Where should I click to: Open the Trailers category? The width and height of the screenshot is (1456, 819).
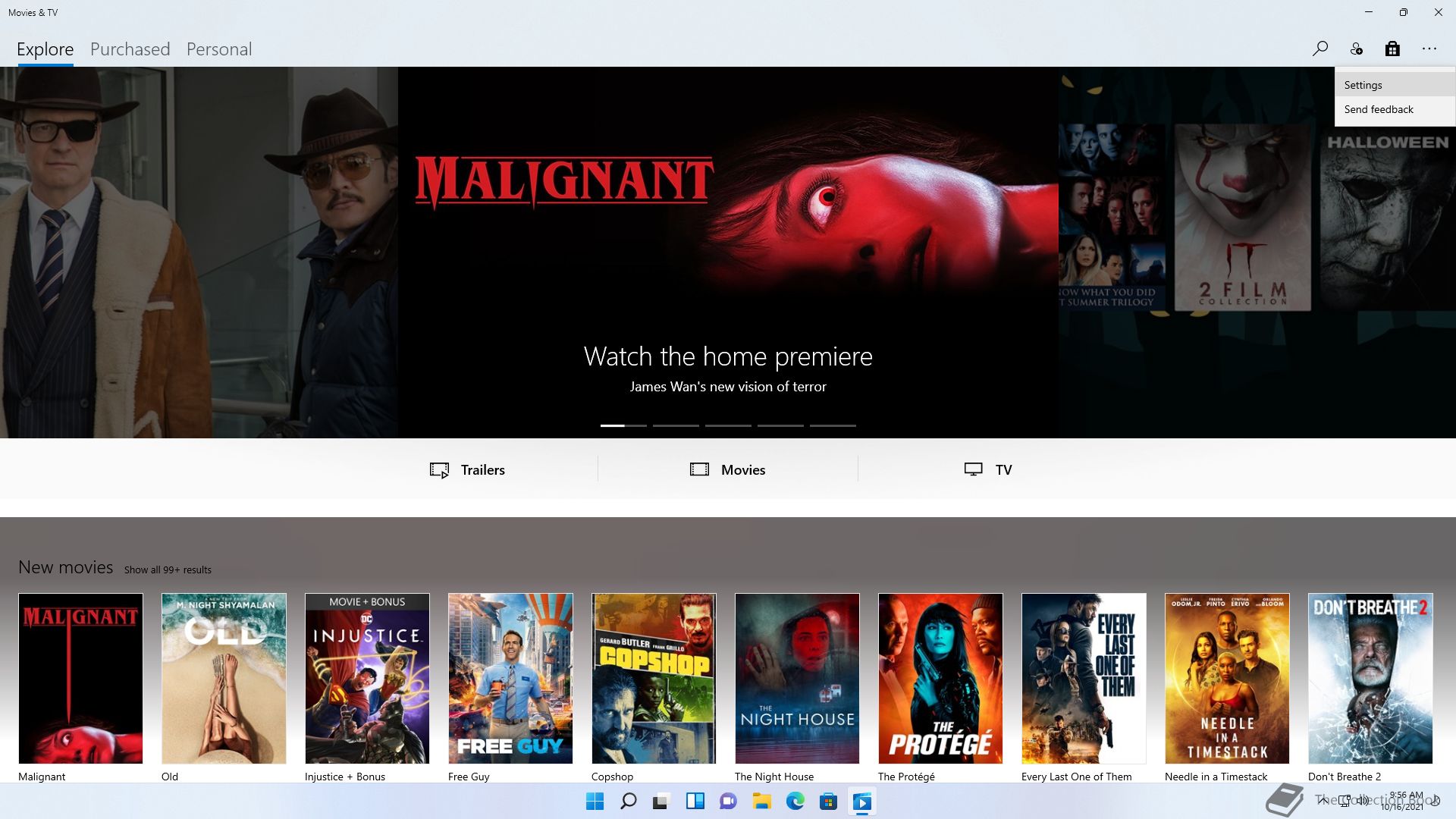(x=467, y=469)
